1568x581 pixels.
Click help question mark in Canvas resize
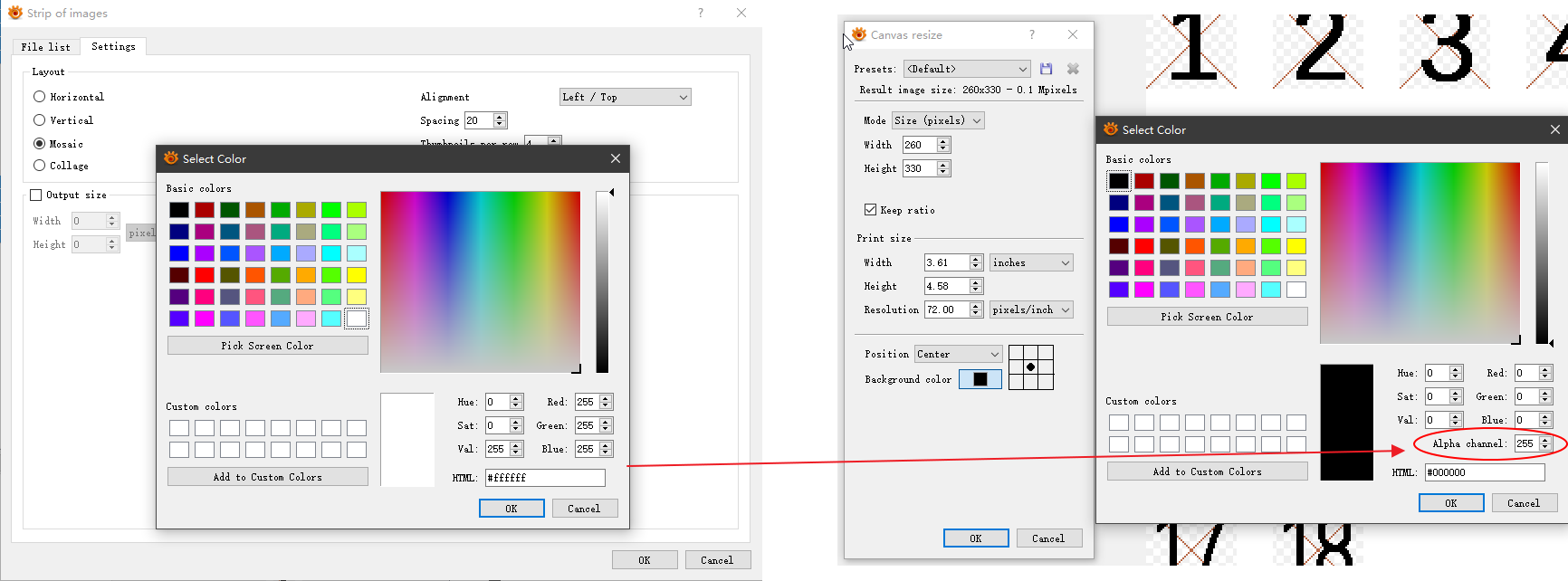click(1031, 34)
